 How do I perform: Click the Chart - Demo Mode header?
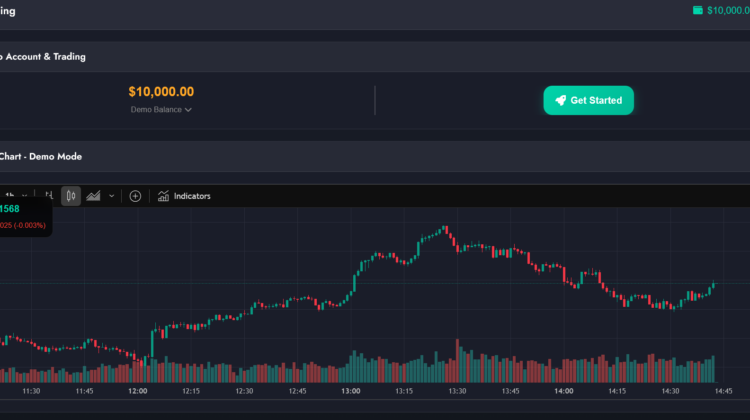42,157
